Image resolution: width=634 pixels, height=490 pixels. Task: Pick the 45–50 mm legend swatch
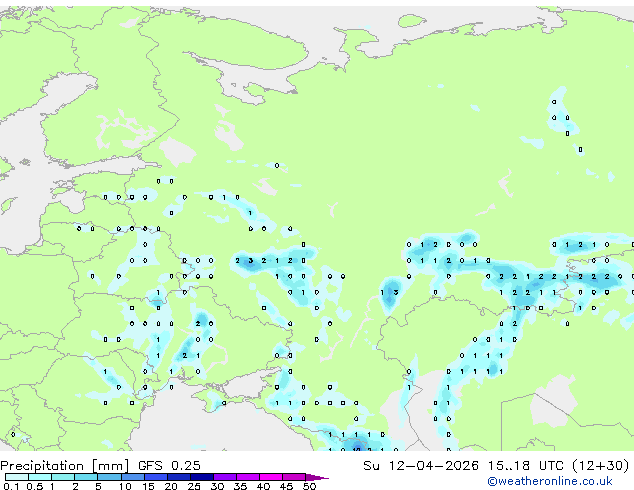coord(294,477)
